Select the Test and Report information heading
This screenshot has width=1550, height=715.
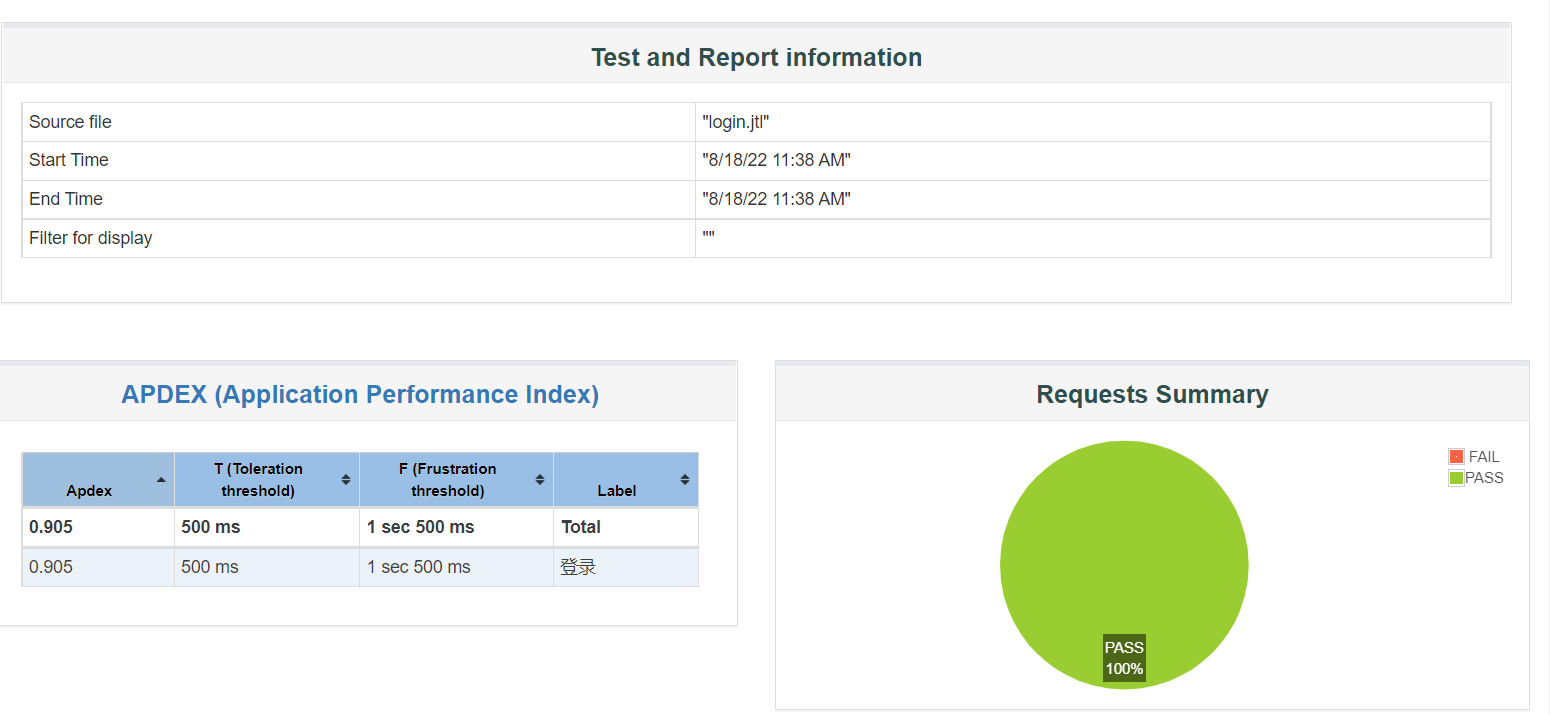(756, 58)
